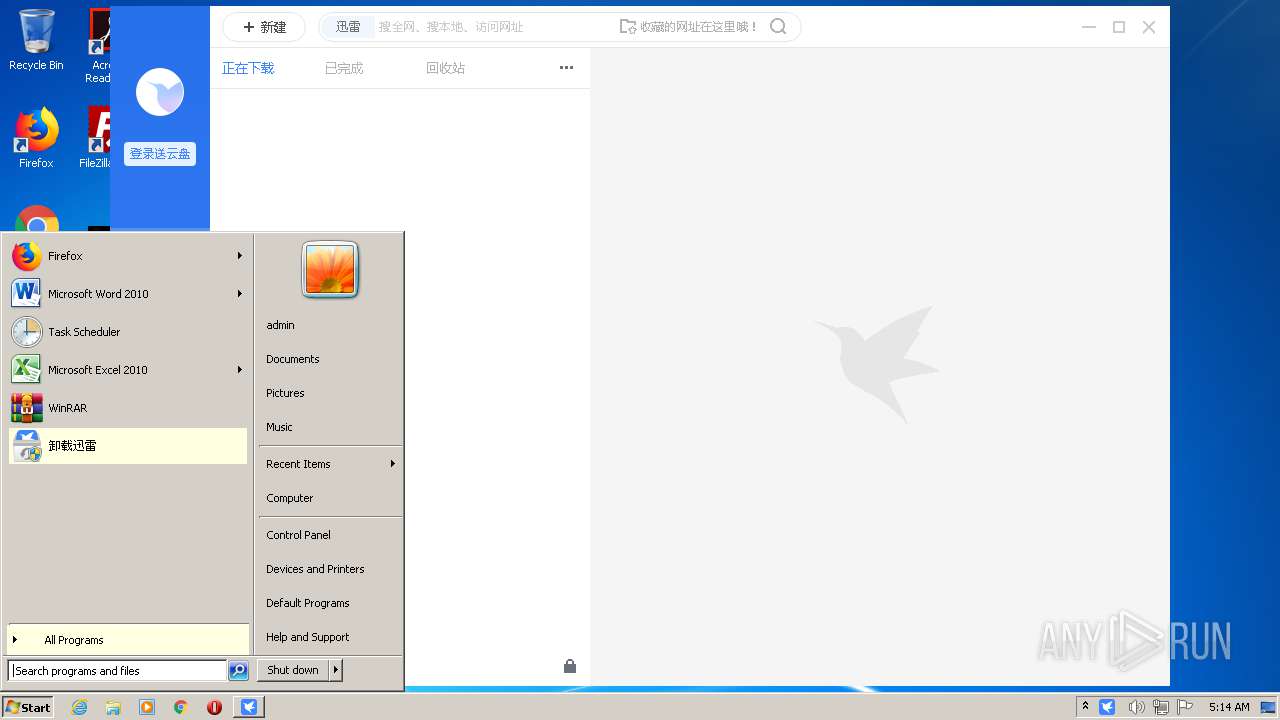This screenshot has height=720, width=1280.
Task: Open Microsoft Excel 2010 from Start menu
Action: (x=128, y=370)
